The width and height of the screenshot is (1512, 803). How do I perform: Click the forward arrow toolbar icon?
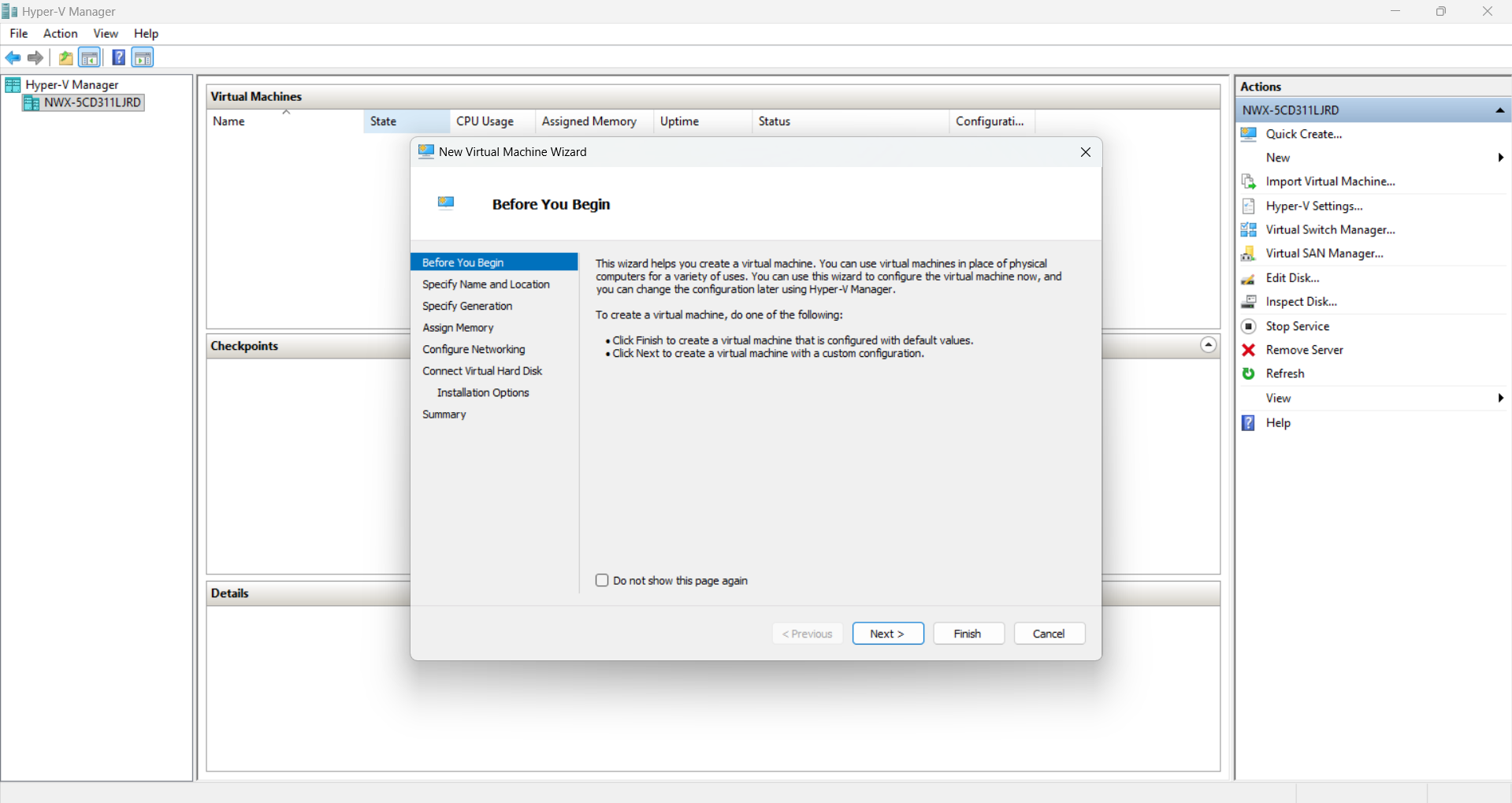[x=35, y=58]
